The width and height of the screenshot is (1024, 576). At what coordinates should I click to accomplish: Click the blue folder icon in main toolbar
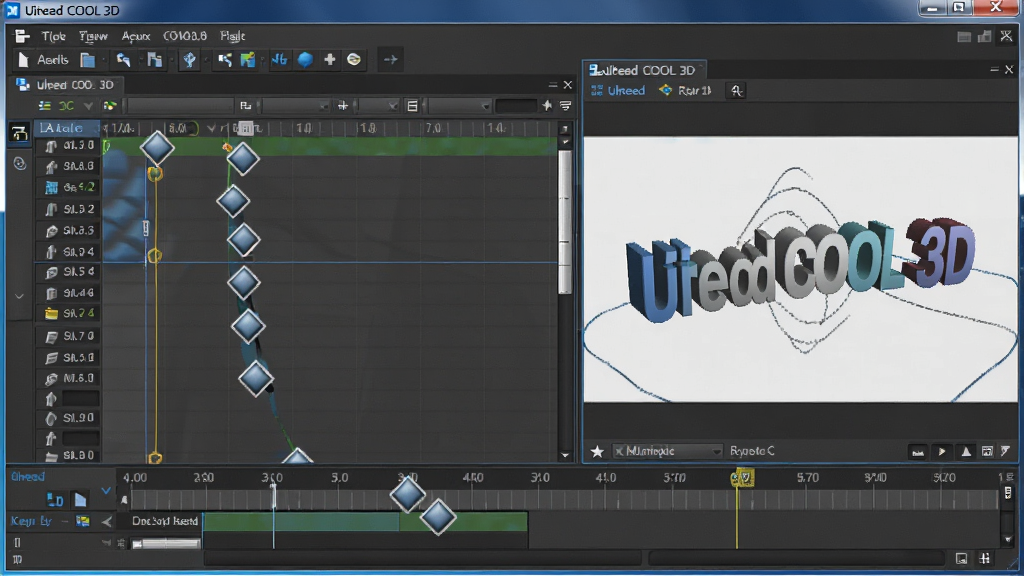point(88,60)
